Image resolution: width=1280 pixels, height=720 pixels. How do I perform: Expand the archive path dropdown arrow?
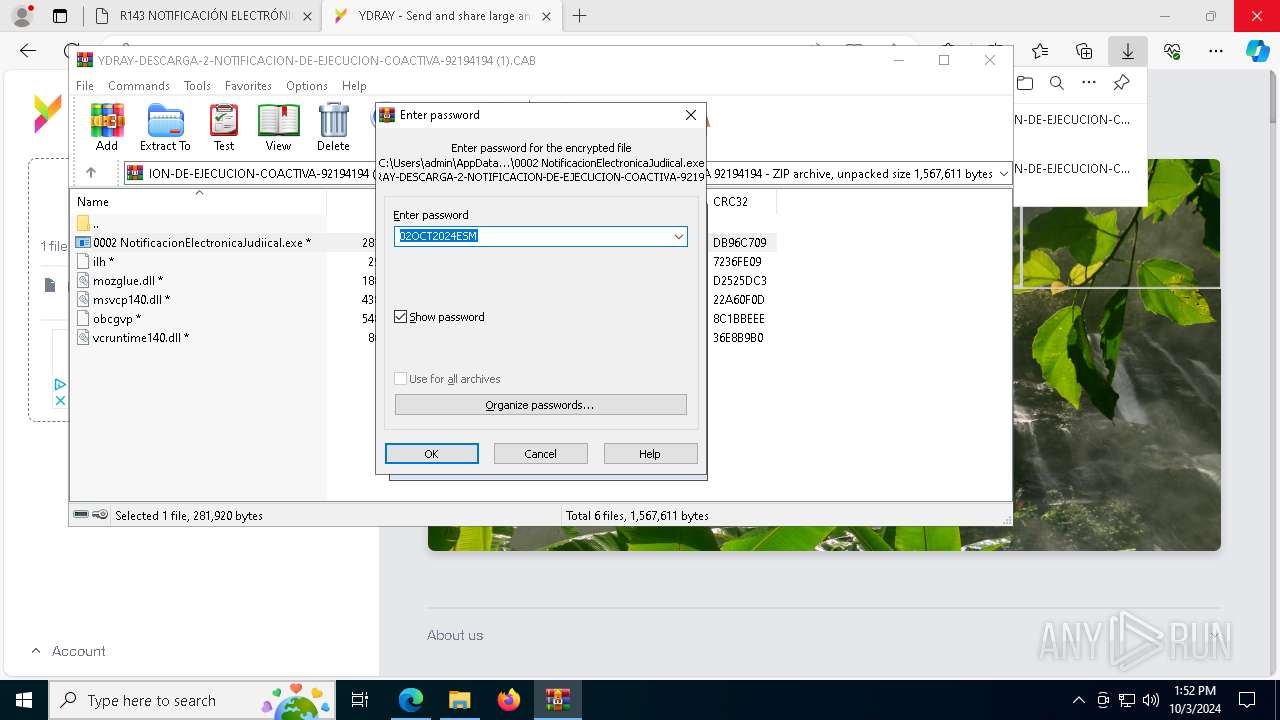click(x=1003, y=174)
